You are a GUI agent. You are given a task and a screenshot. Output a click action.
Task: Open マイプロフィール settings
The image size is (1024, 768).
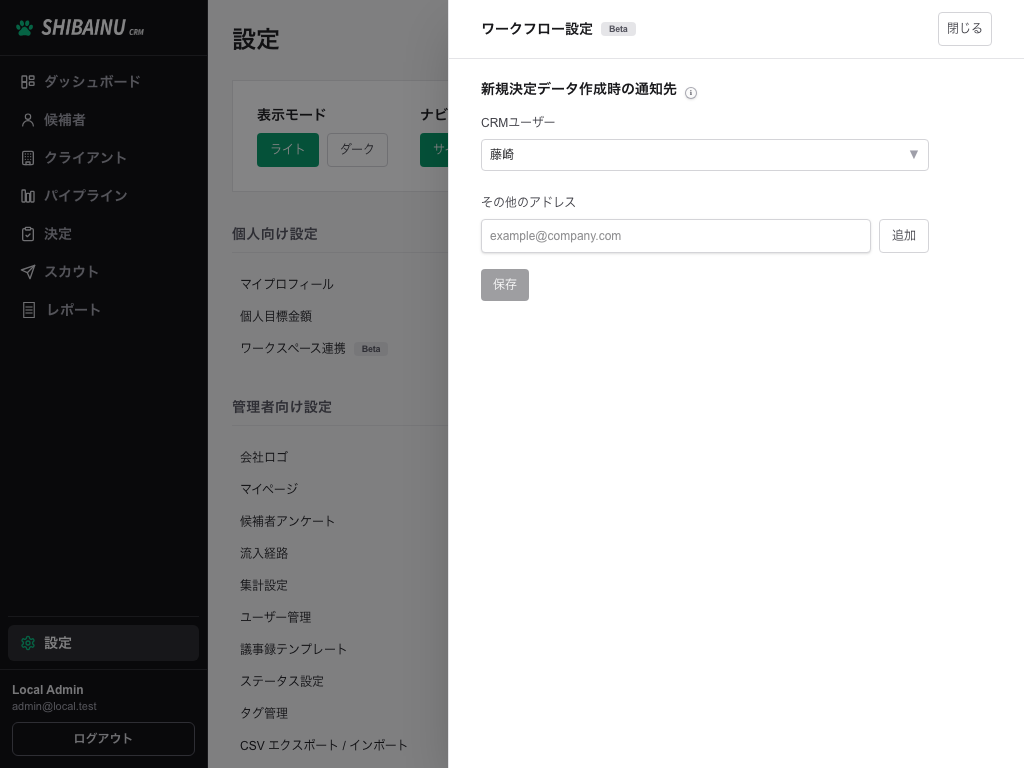pos(287,284)
